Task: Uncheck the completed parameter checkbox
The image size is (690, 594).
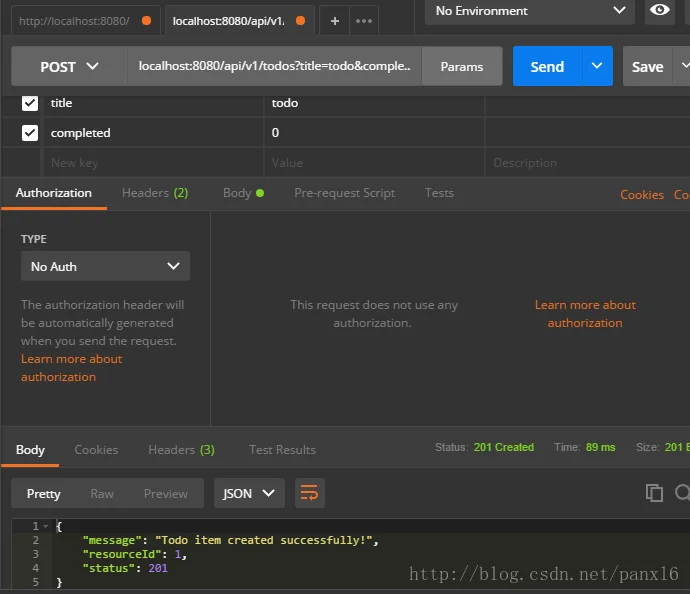Action: [30, 133]
